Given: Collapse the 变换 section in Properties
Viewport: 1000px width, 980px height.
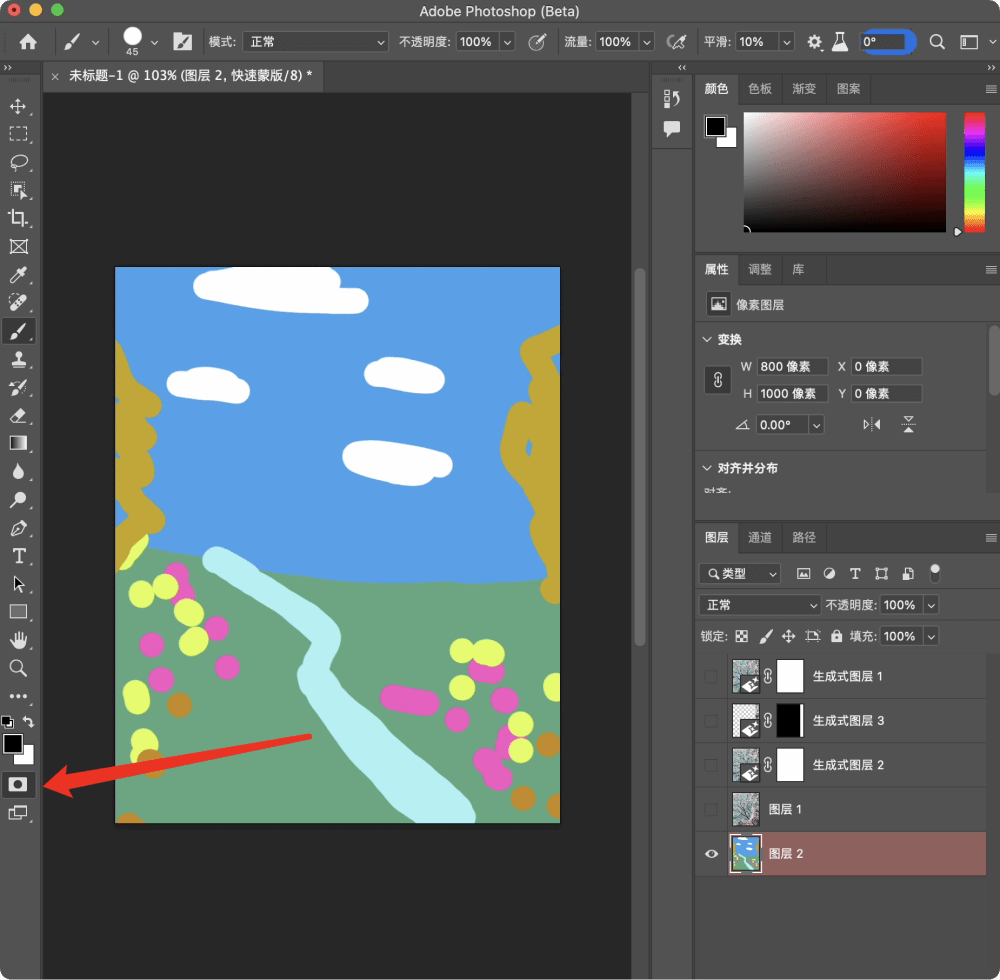Looking at the screenshot, I should (707, 339).
